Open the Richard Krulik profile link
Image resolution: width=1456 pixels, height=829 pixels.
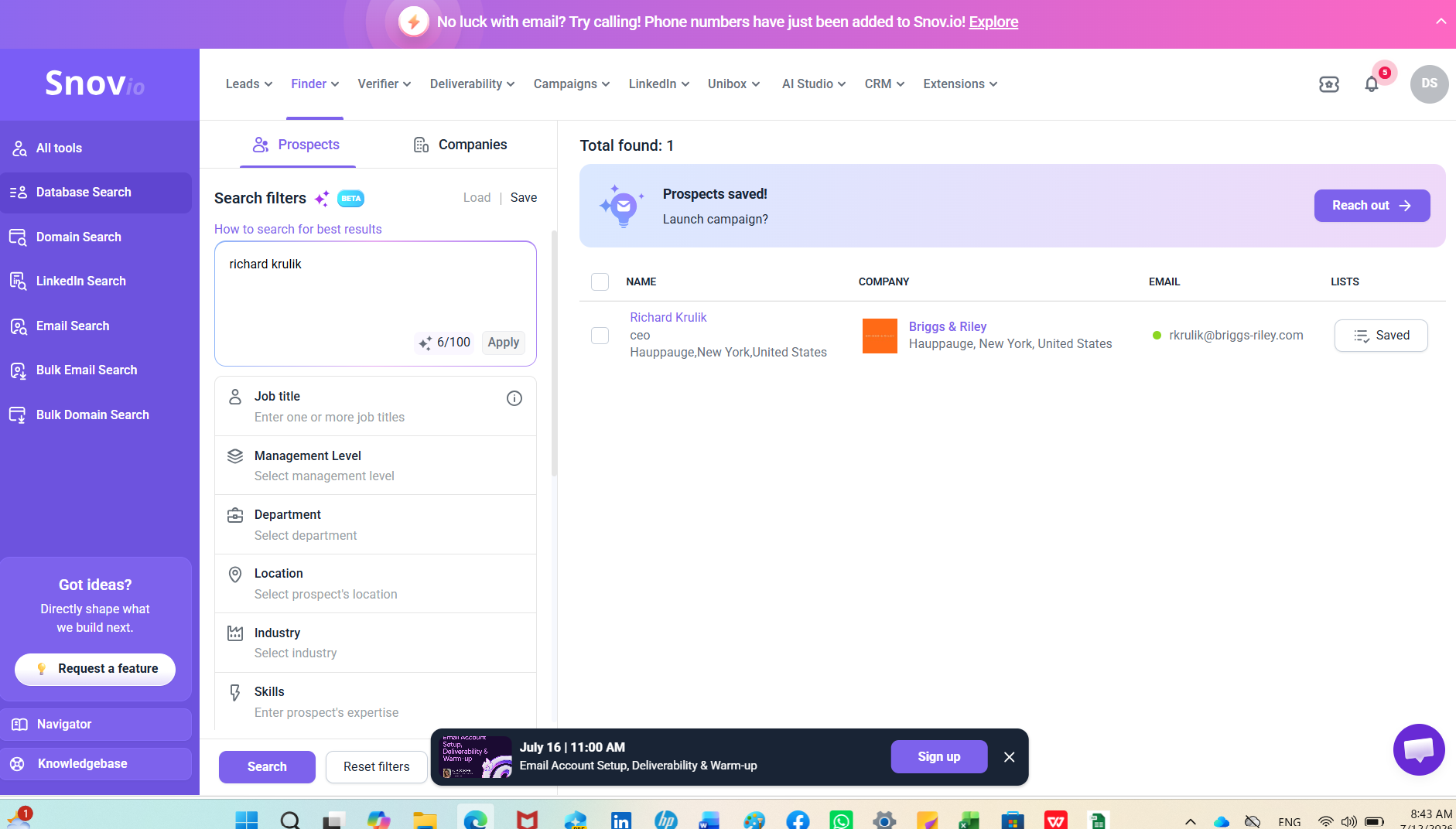668,317
